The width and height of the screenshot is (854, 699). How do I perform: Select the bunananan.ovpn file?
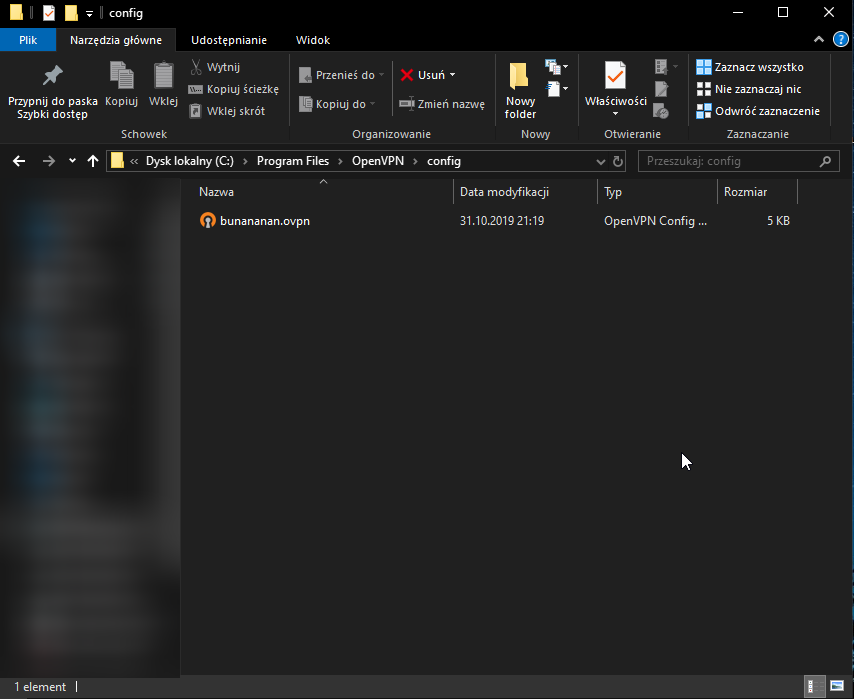click(264, 221)
